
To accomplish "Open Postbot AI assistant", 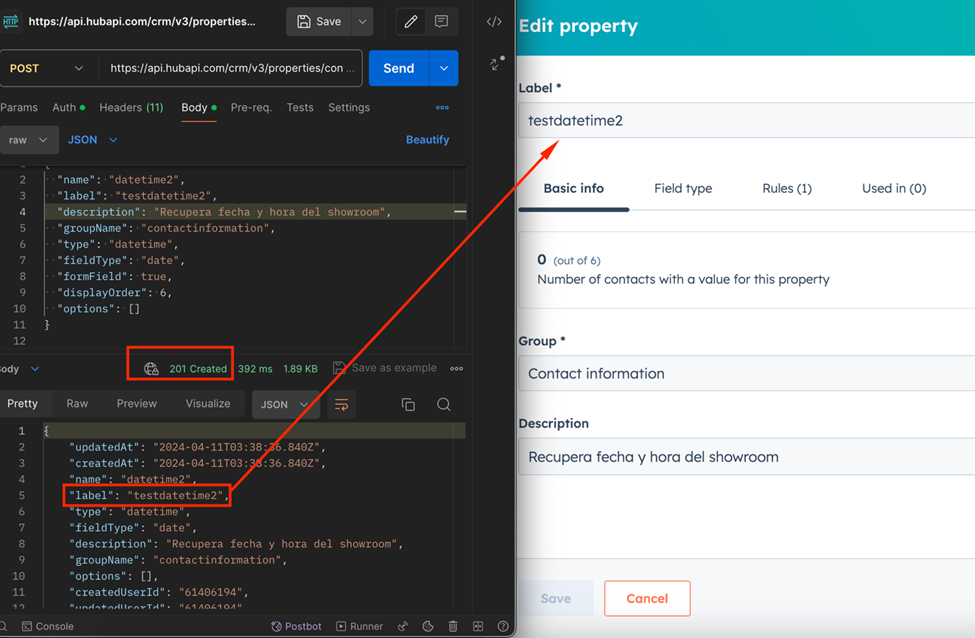I will tap(296, 626).
